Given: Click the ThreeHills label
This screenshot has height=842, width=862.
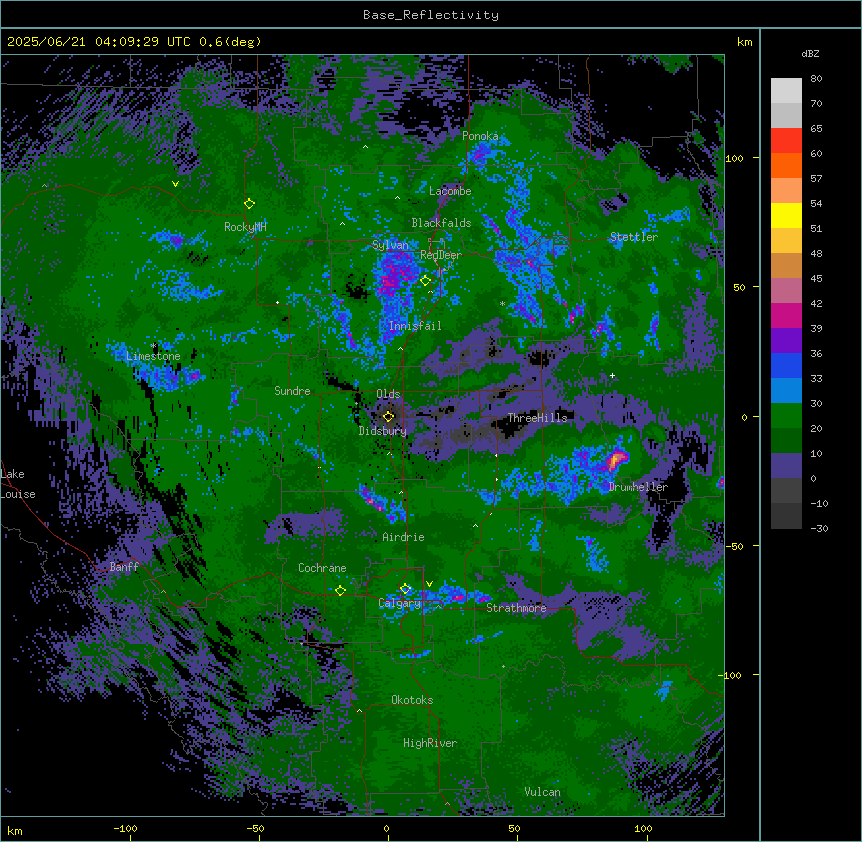Looking at the screenshot, I should pyautogui.click(x=537, y=418).
